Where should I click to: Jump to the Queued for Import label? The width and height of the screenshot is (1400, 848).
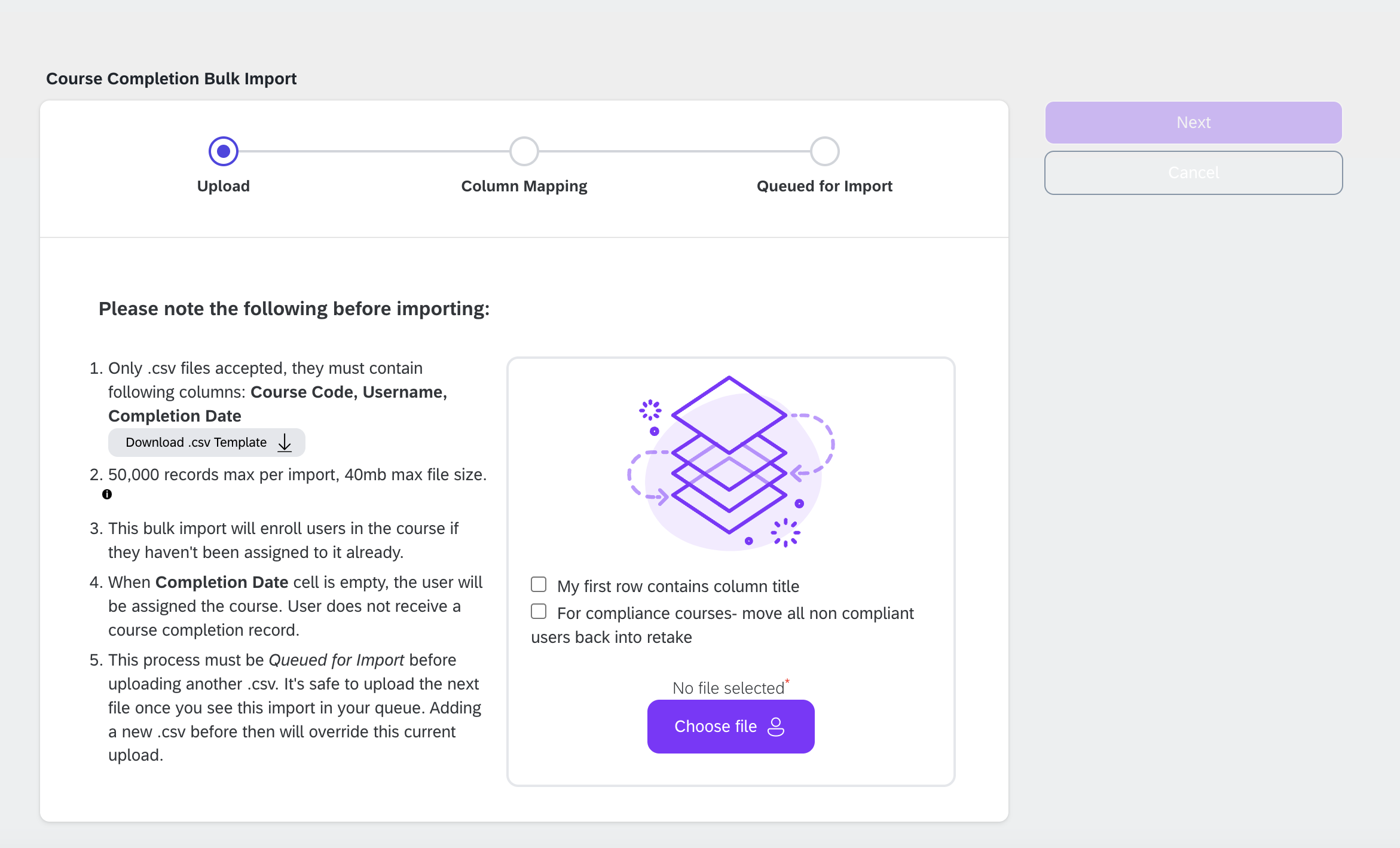(824, 186)
